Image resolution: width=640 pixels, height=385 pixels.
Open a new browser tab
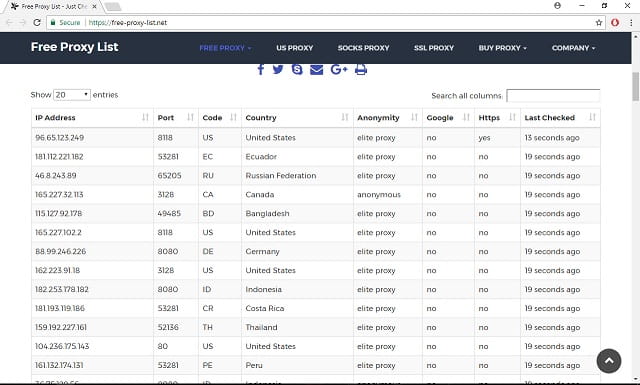tap(113, 7)
